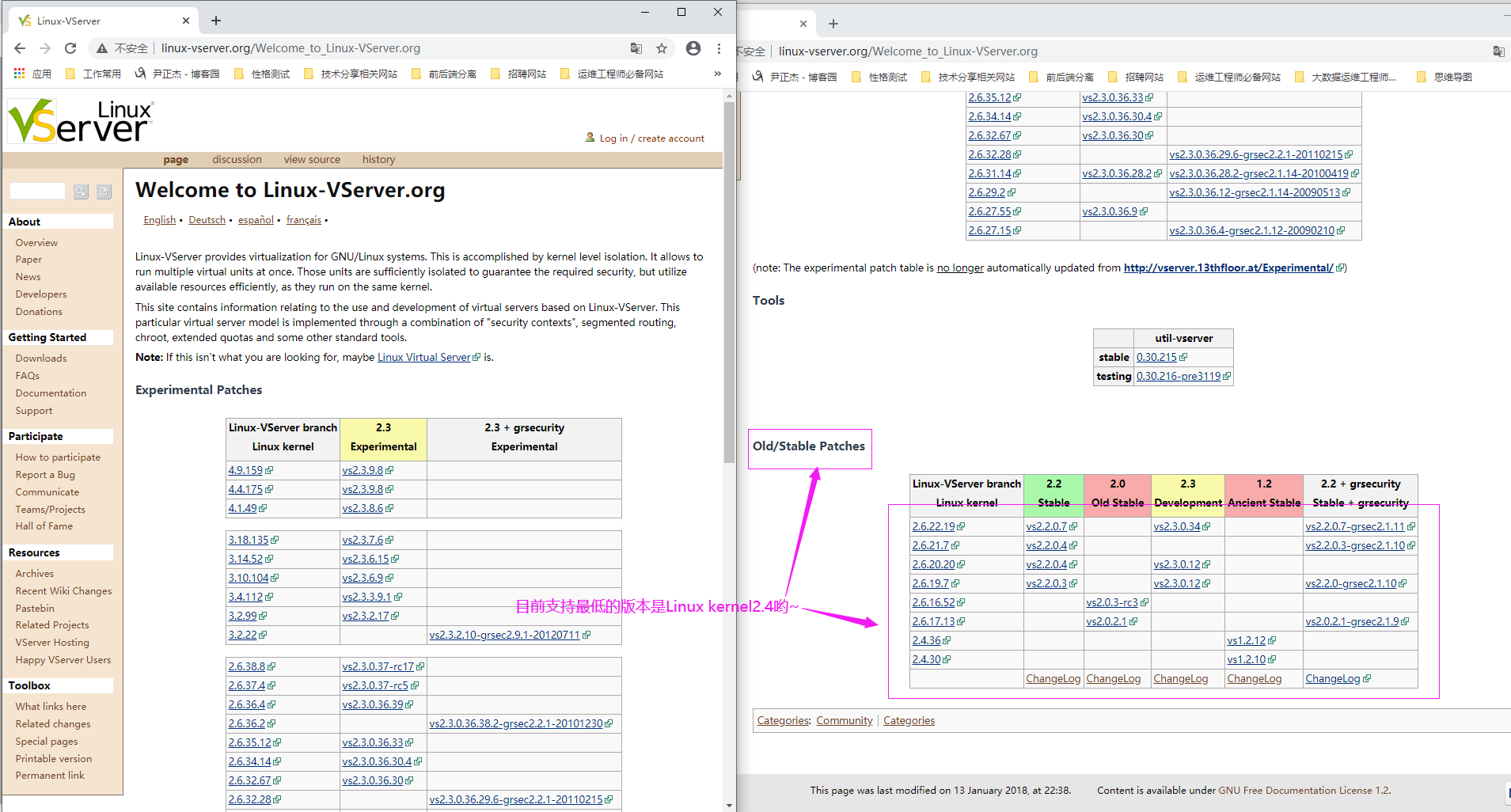1511x812 pixels.
Task: Open Chrome three-dot menu
Action: pos(719,48)
